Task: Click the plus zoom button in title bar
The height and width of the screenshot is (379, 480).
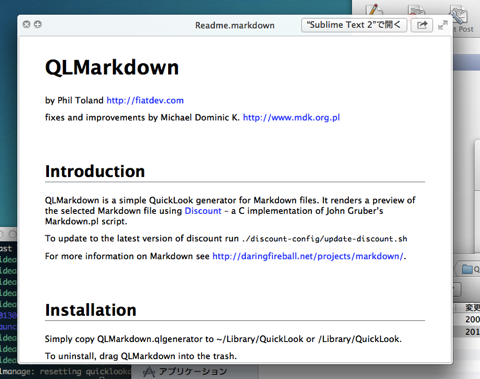Action: (x=38, y=24)
